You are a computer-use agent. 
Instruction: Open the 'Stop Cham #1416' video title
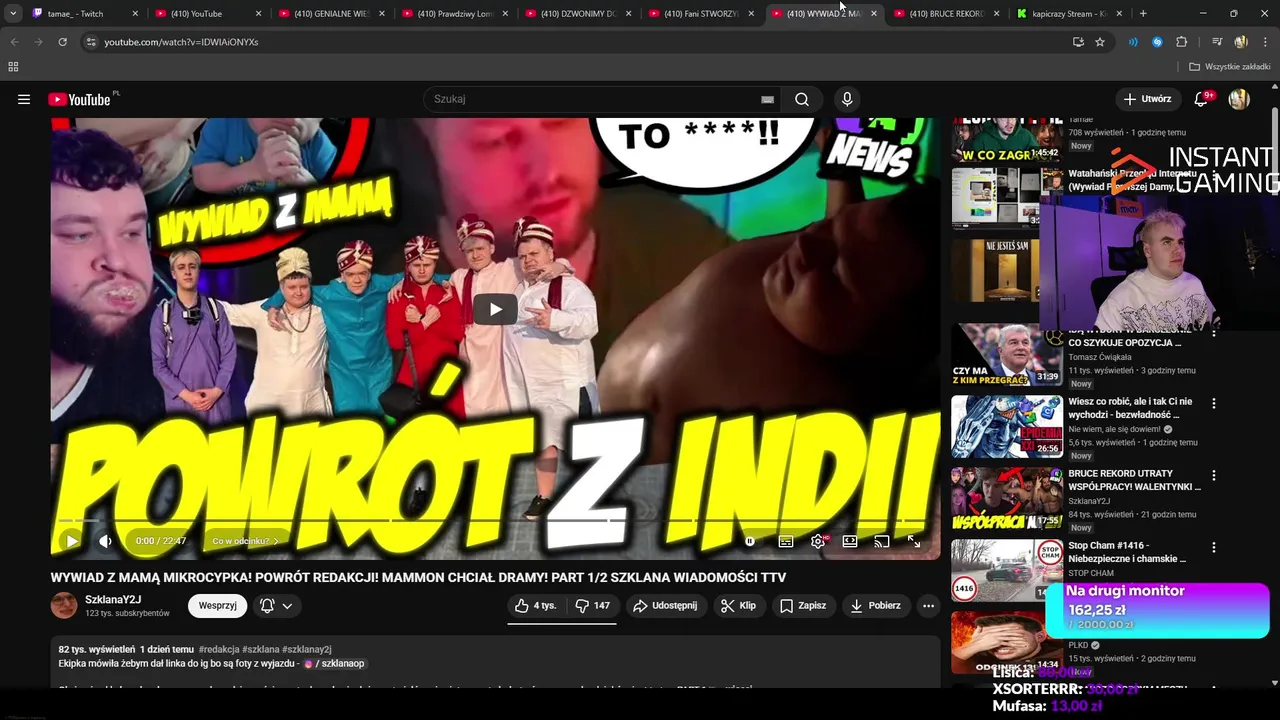(1126, 552)
